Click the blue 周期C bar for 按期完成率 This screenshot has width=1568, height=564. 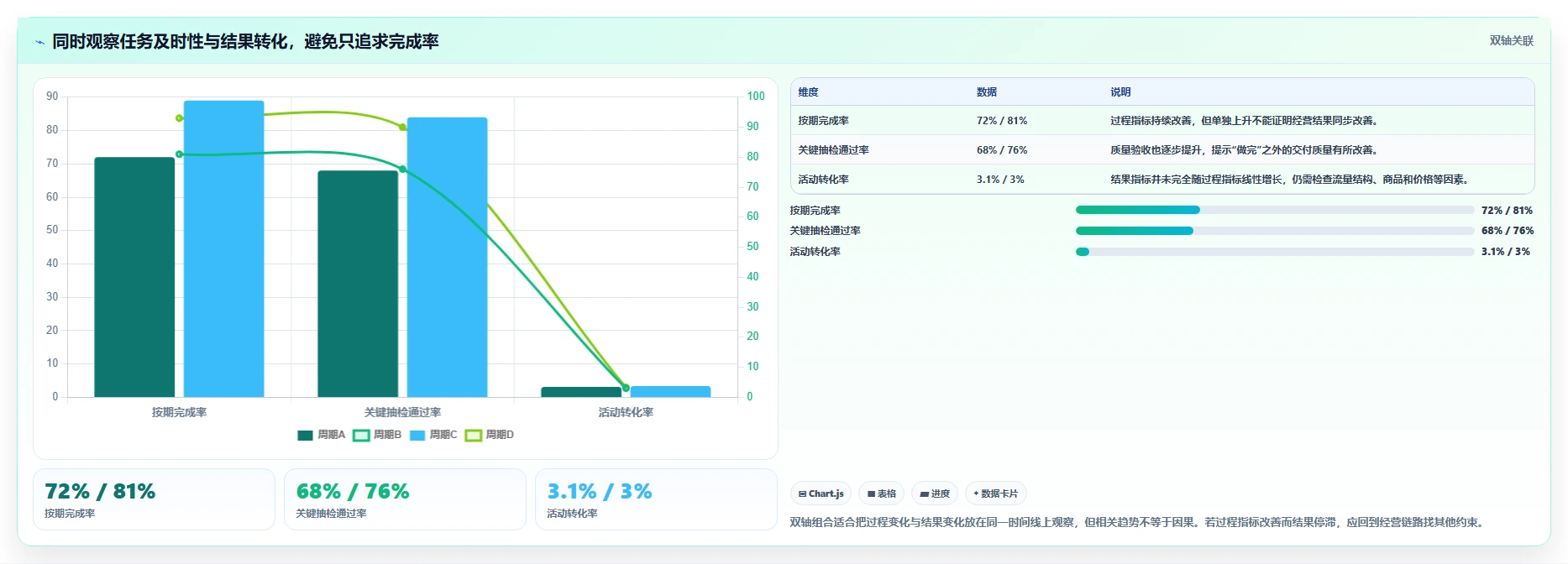click(x=223, y=248)
